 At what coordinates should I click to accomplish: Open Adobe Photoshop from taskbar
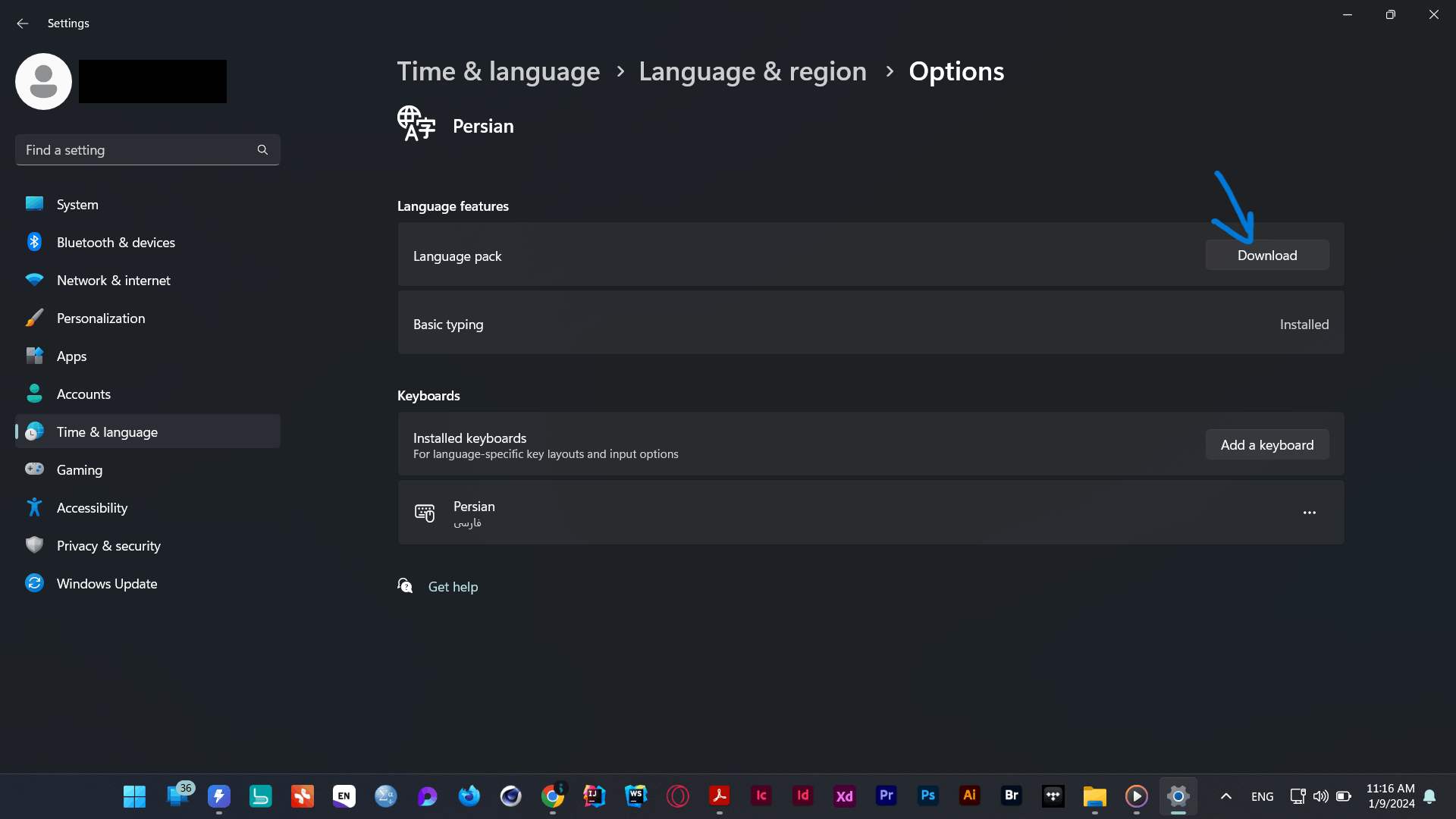click(928, 796)
